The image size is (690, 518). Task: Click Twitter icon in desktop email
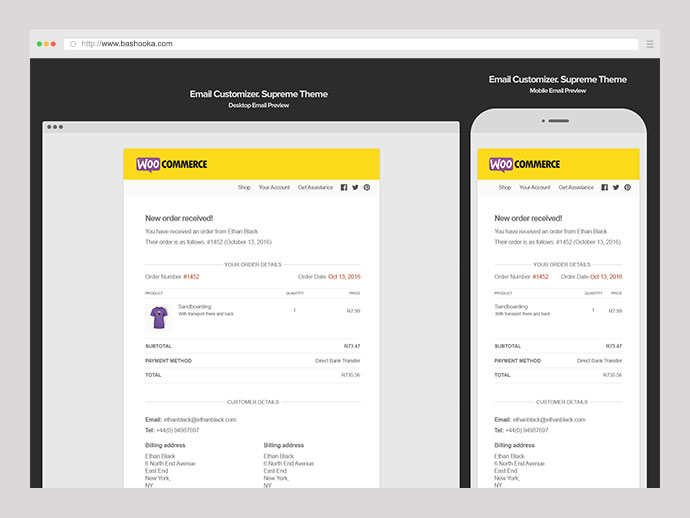tap(355, 187)
